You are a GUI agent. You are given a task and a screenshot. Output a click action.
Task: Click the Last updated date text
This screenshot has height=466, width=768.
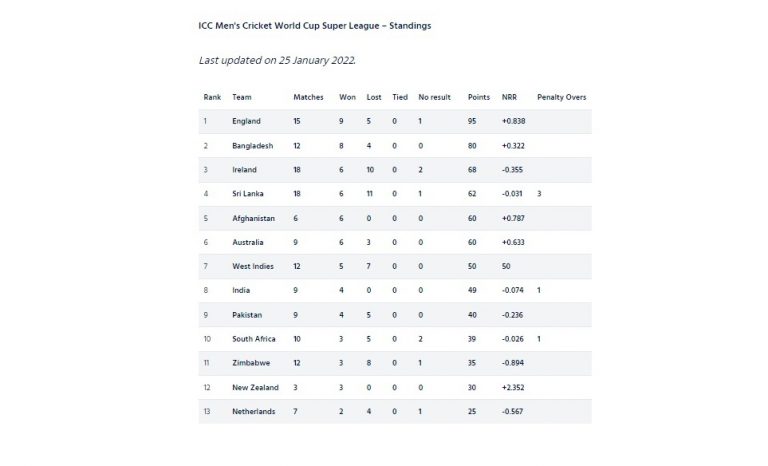277,59
